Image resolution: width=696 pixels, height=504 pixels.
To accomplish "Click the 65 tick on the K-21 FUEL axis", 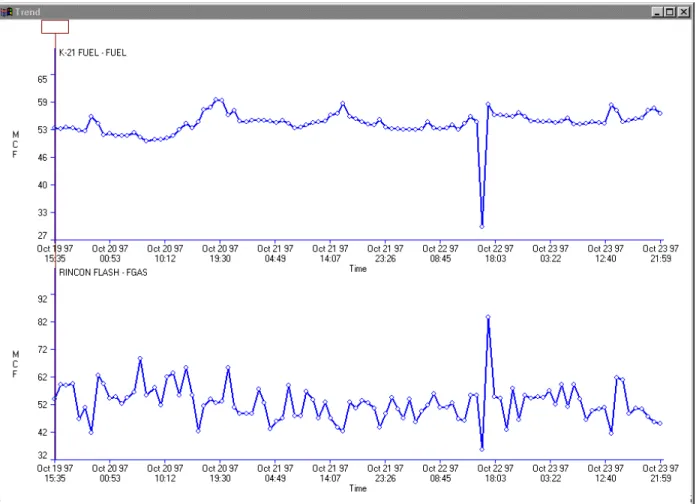I will point(42,79).
